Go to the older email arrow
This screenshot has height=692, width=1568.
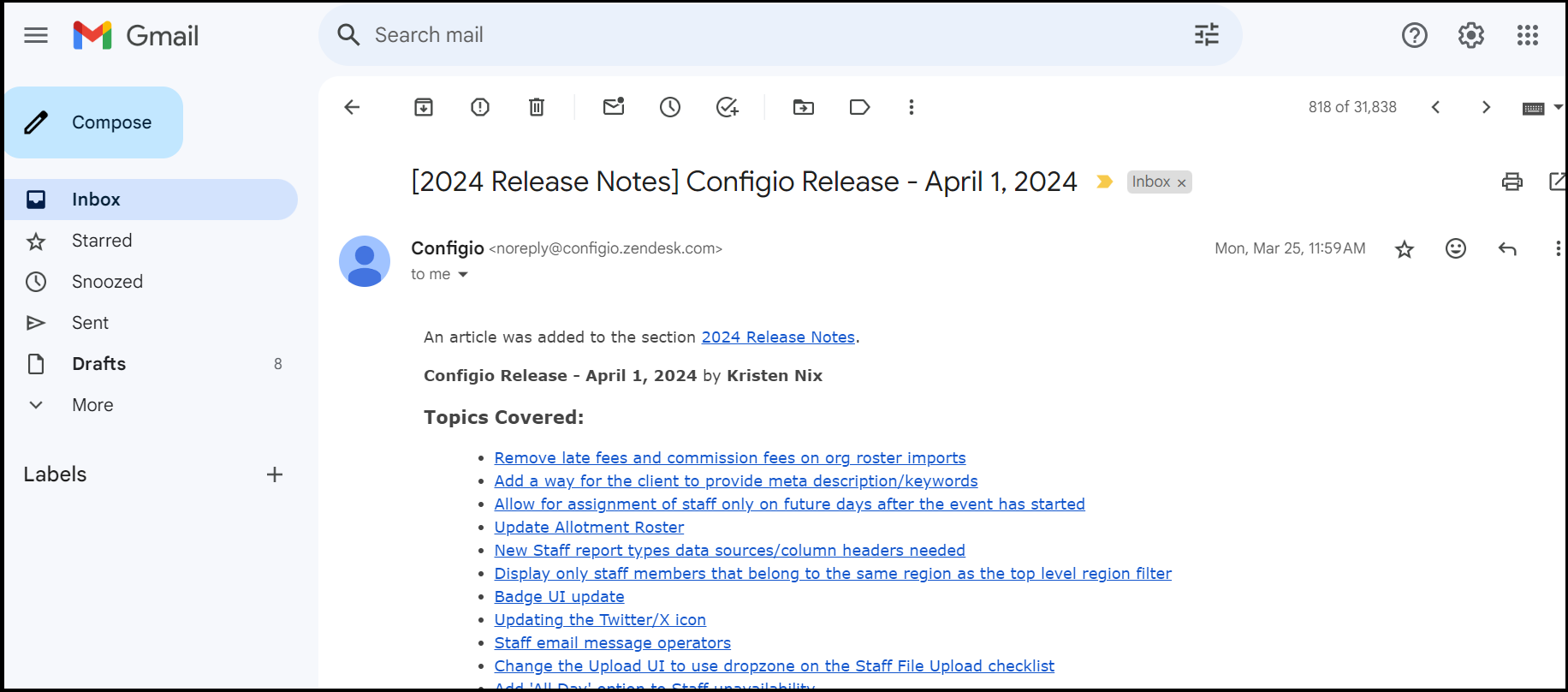pyautogui.click(x=1486, y=107)
